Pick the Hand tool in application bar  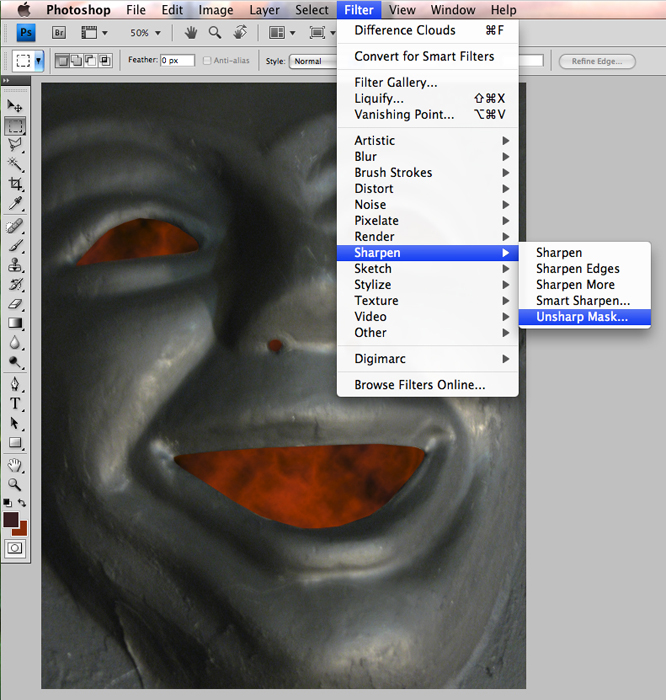pyautogui.click(x=191, y=33)
